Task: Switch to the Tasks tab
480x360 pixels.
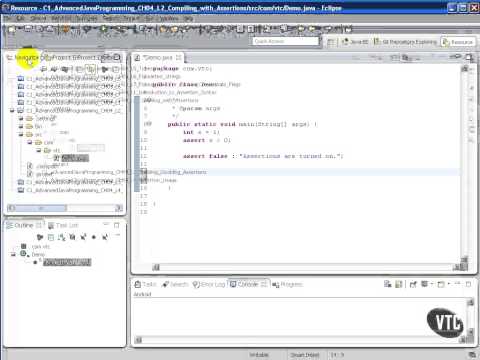Action: (x=145, y=284)
